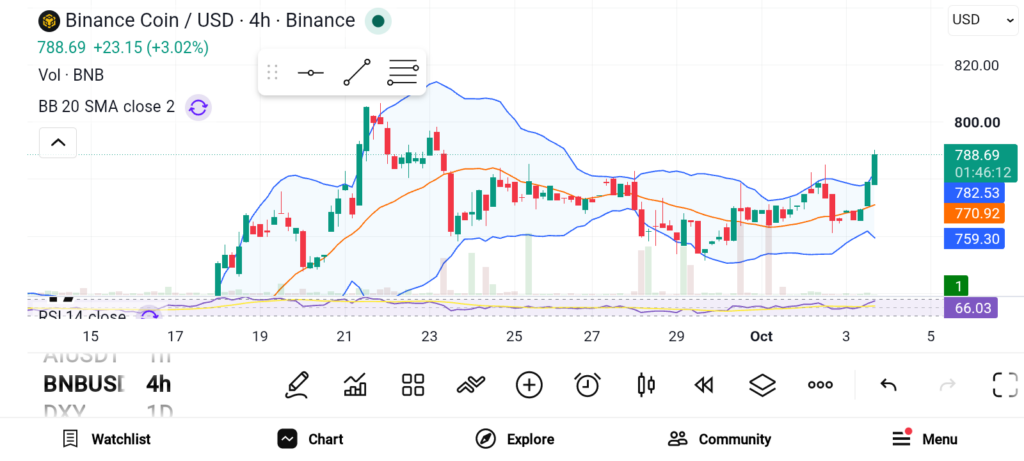Click the BB 20 SMA close 2 label
Image resolution: width=1024 pixels, height=461 pixels.
[106, 106]
